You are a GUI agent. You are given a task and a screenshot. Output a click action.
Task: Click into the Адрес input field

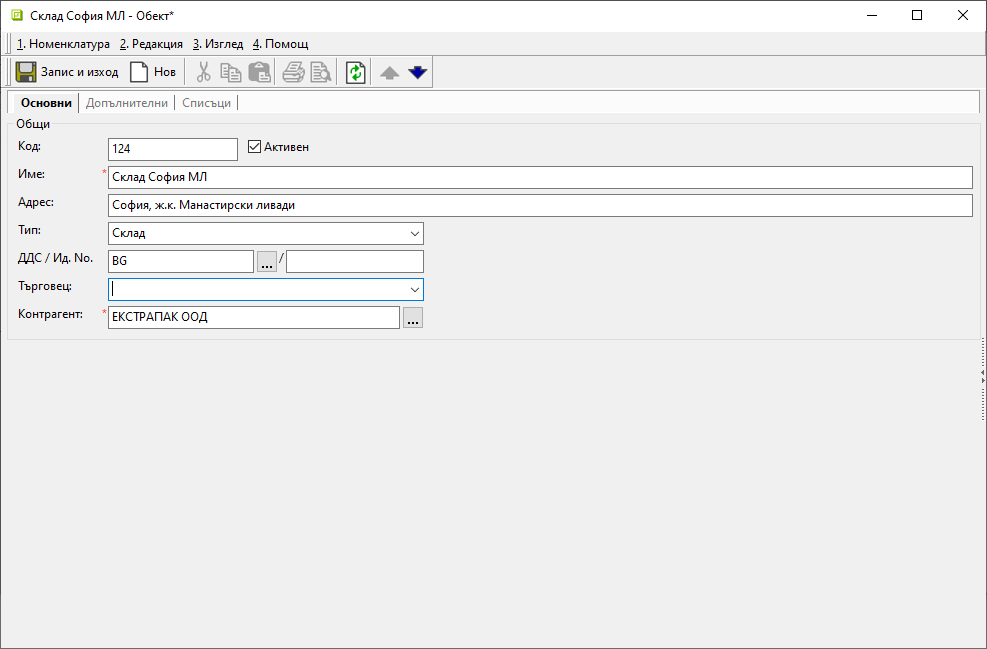tap(540, 205)
